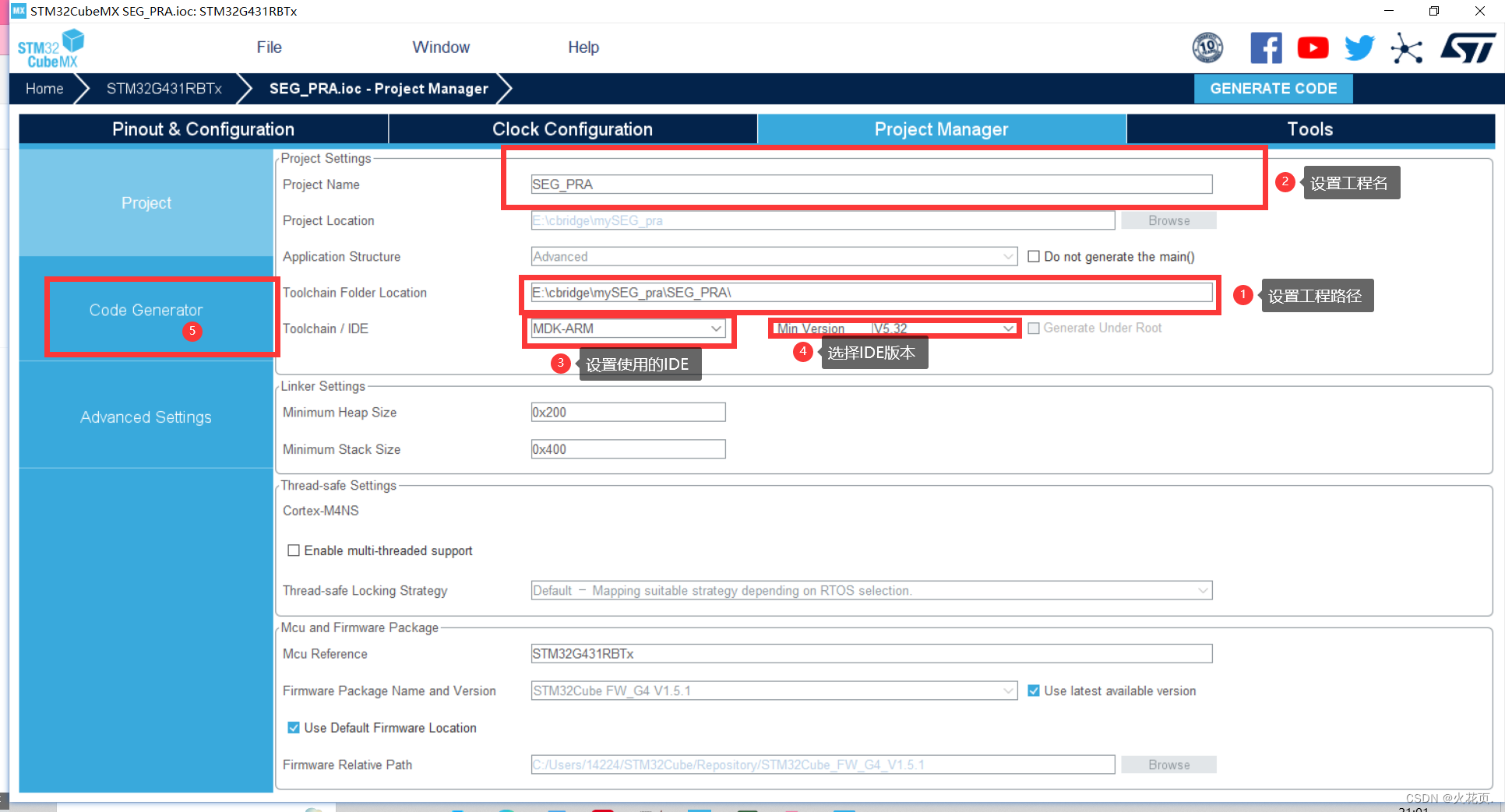Toggle Do not generate the main() checkbox
Viewport: 1505px width, 812px height.
click(1034, 257)
